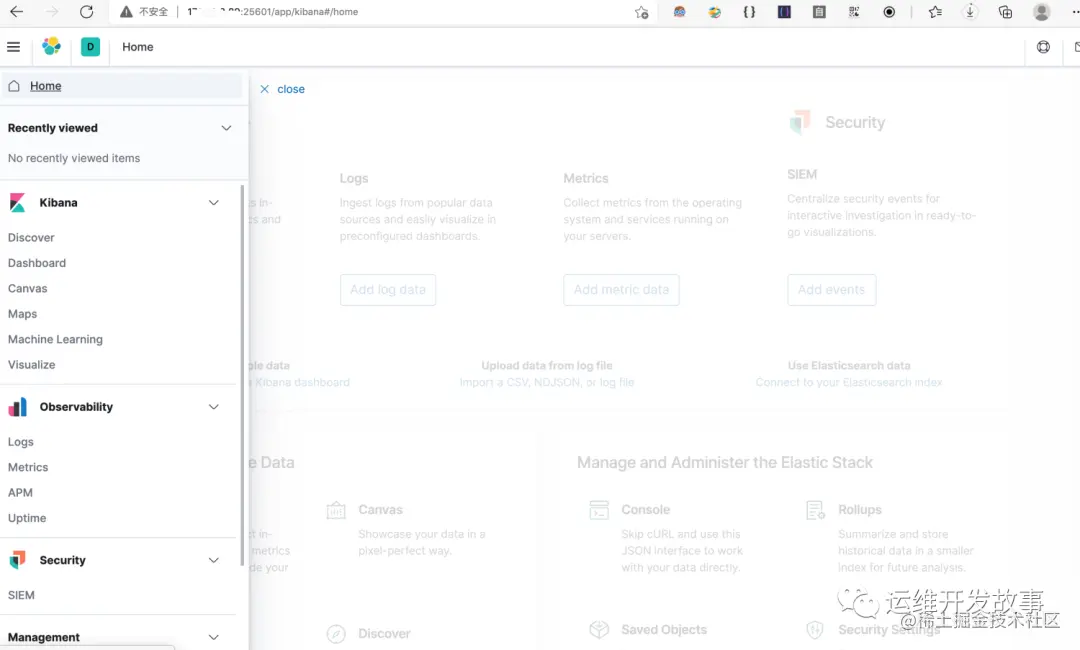Open the QR code extension icon
Screen dimensions: 1080x650
(x=854, y=12)
